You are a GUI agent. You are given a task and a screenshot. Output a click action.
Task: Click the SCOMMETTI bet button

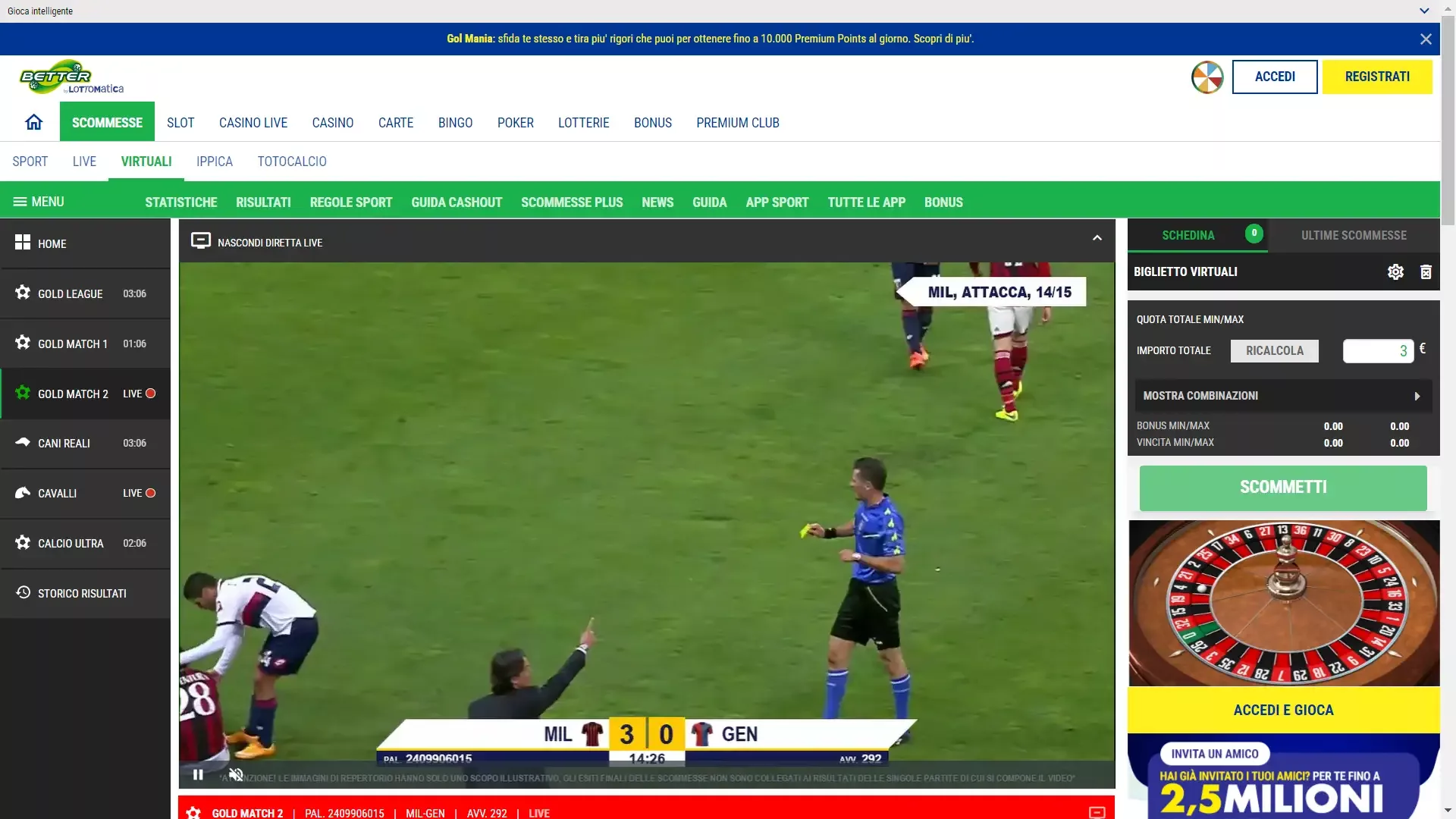(1282, 488)
